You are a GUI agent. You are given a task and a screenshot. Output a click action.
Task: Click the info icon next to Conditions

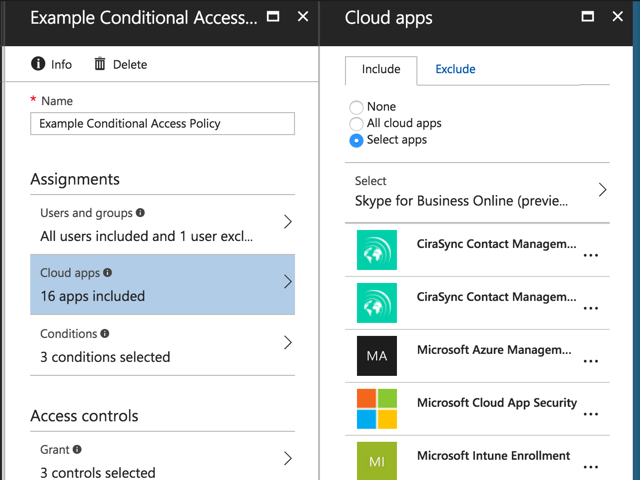click(x=105, y=333)
